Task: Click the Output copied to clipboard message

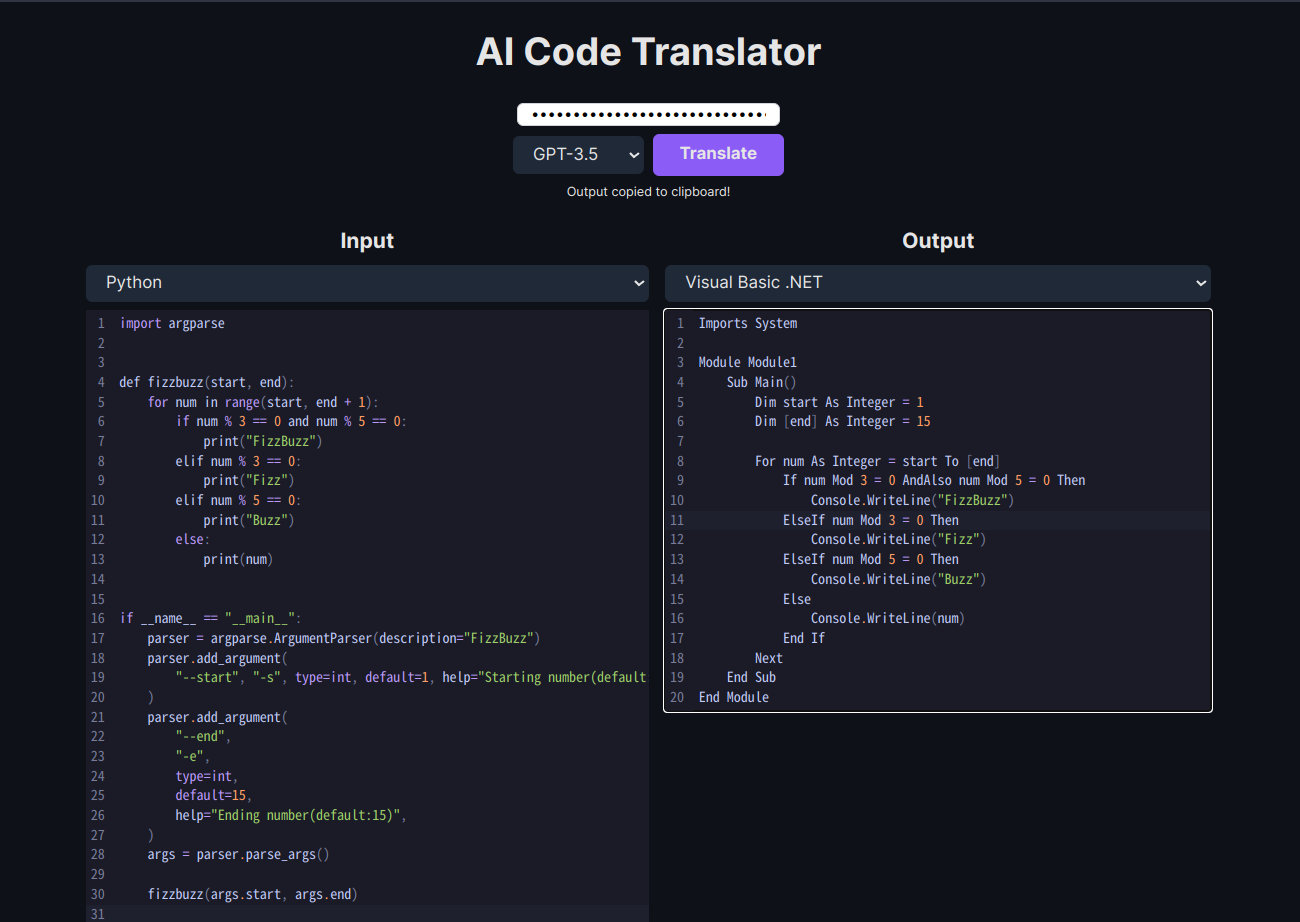Action: tap(648, 191)
